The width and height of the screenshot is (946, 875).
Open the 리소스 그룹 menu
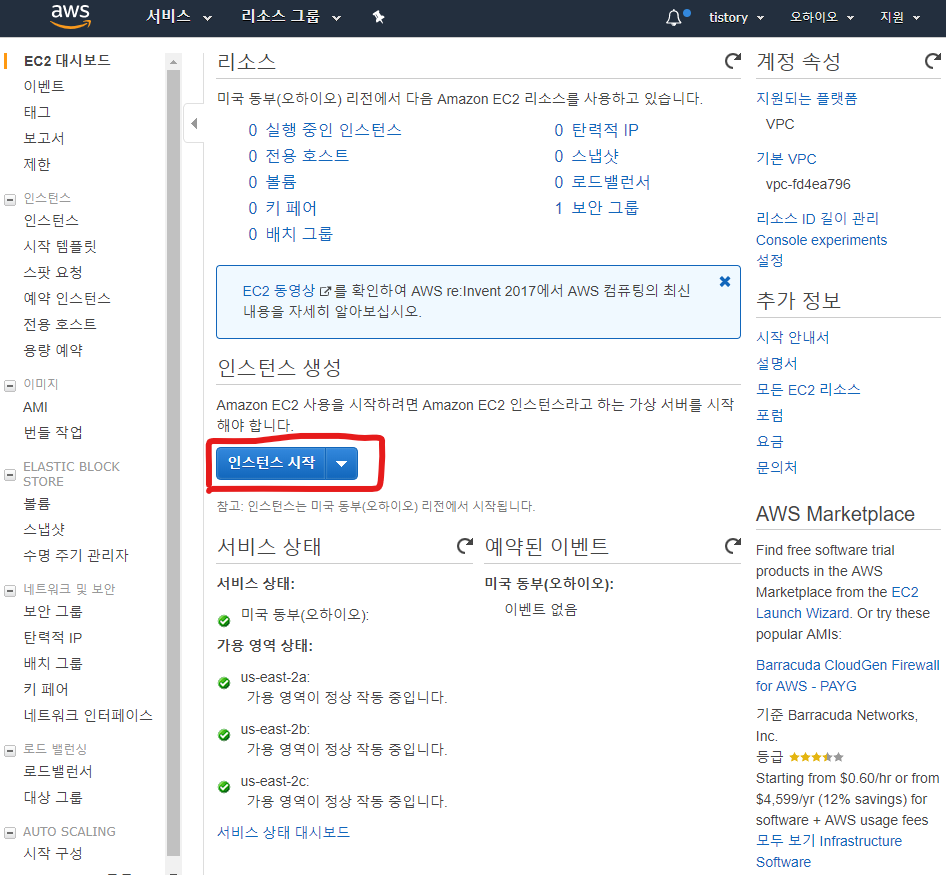[291, 17]
